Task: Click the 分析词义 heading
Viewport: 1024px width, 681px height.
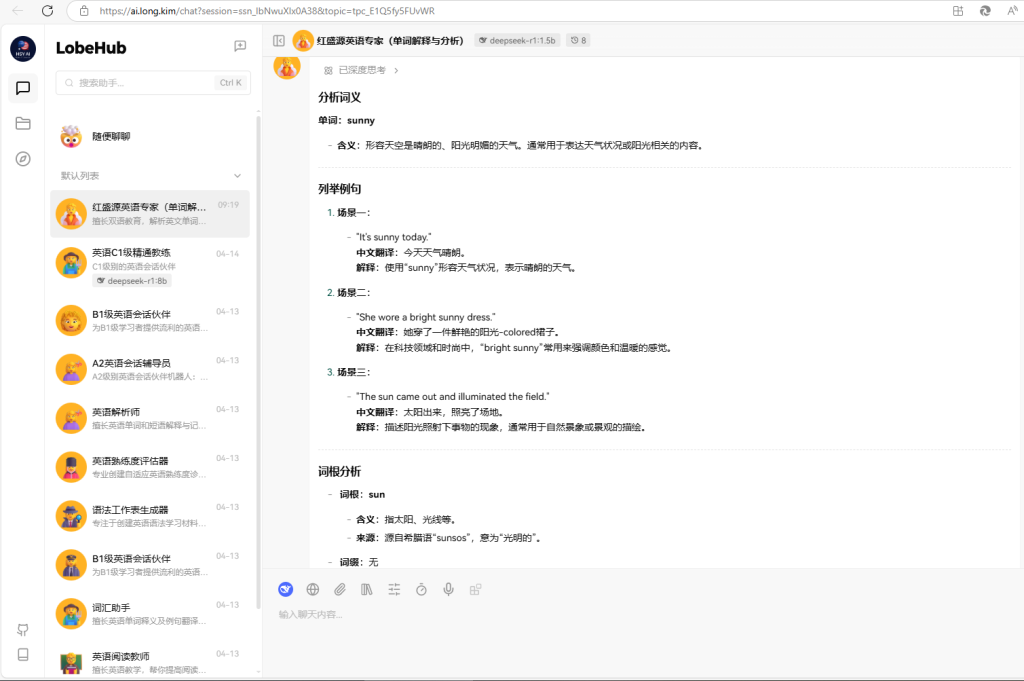Action: [340, 97]
